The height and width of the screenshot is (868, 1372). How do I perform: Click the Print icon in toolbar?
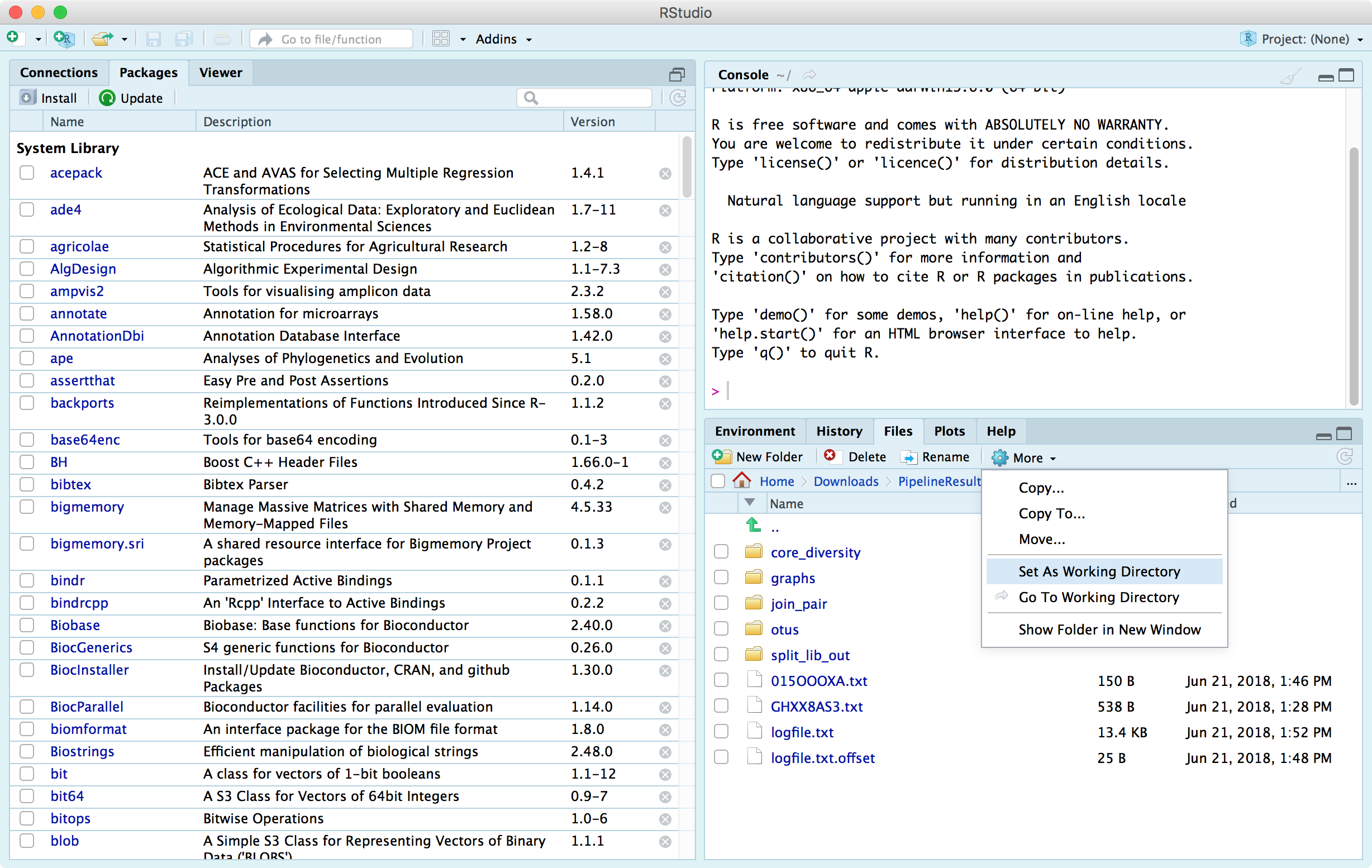(222, 39)
